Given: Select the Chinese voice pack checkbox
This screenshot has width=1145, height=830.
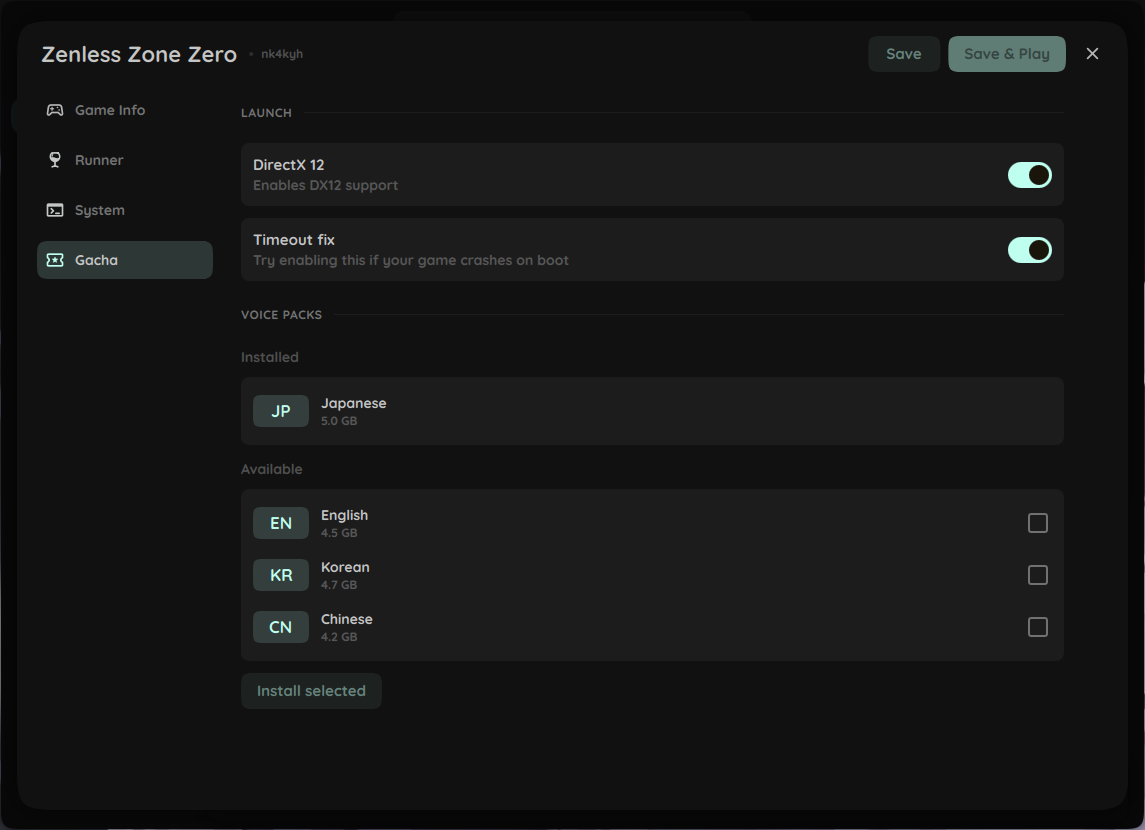Looking at the screenshot, I should [1038, 627].
